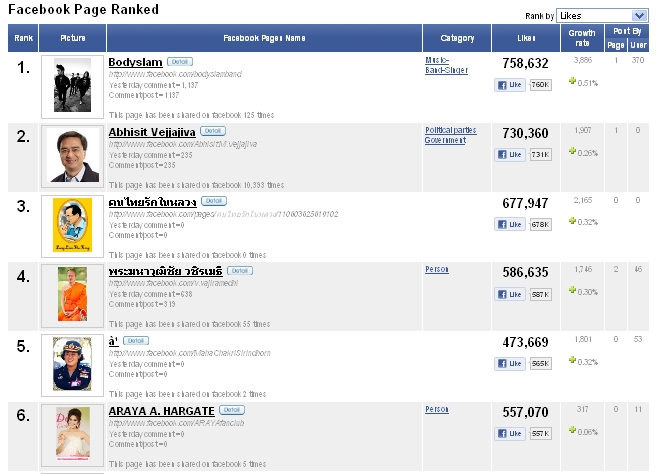Viewport: 656px width, 474px height.
Task: Click the Likes column header
Action: coord(526,38)
